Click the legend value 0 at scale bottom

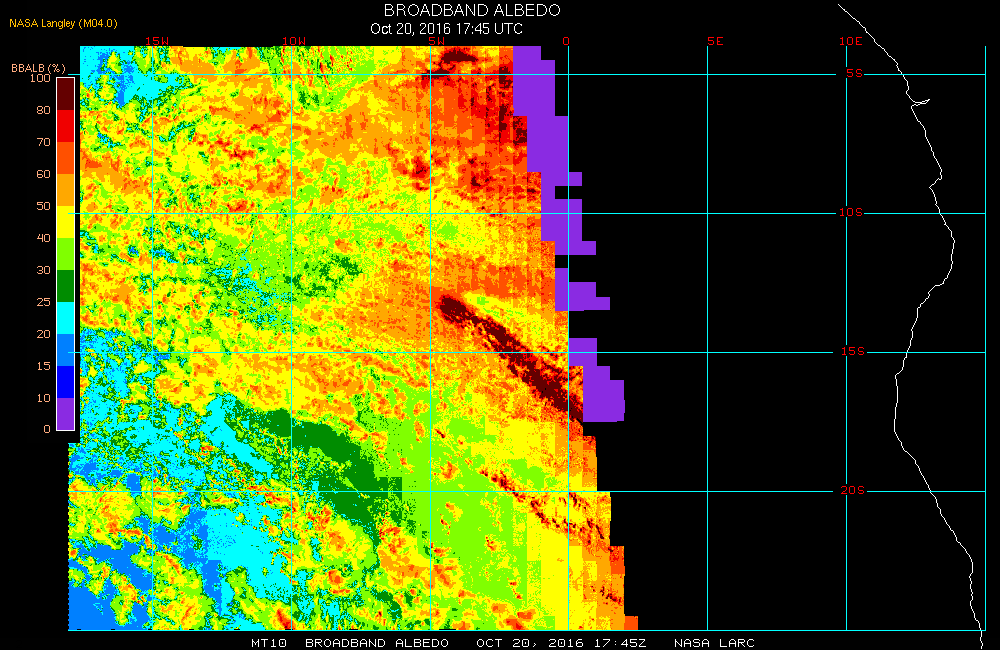(47, 429)
